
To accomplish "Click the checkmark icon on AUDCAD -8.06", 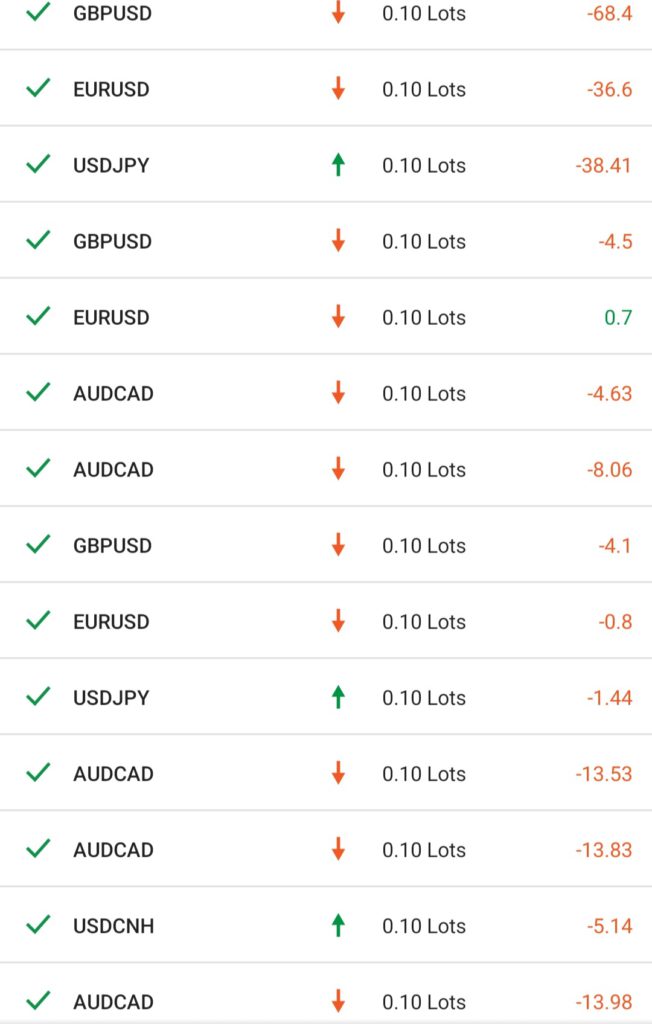I will tap(38, 468).
